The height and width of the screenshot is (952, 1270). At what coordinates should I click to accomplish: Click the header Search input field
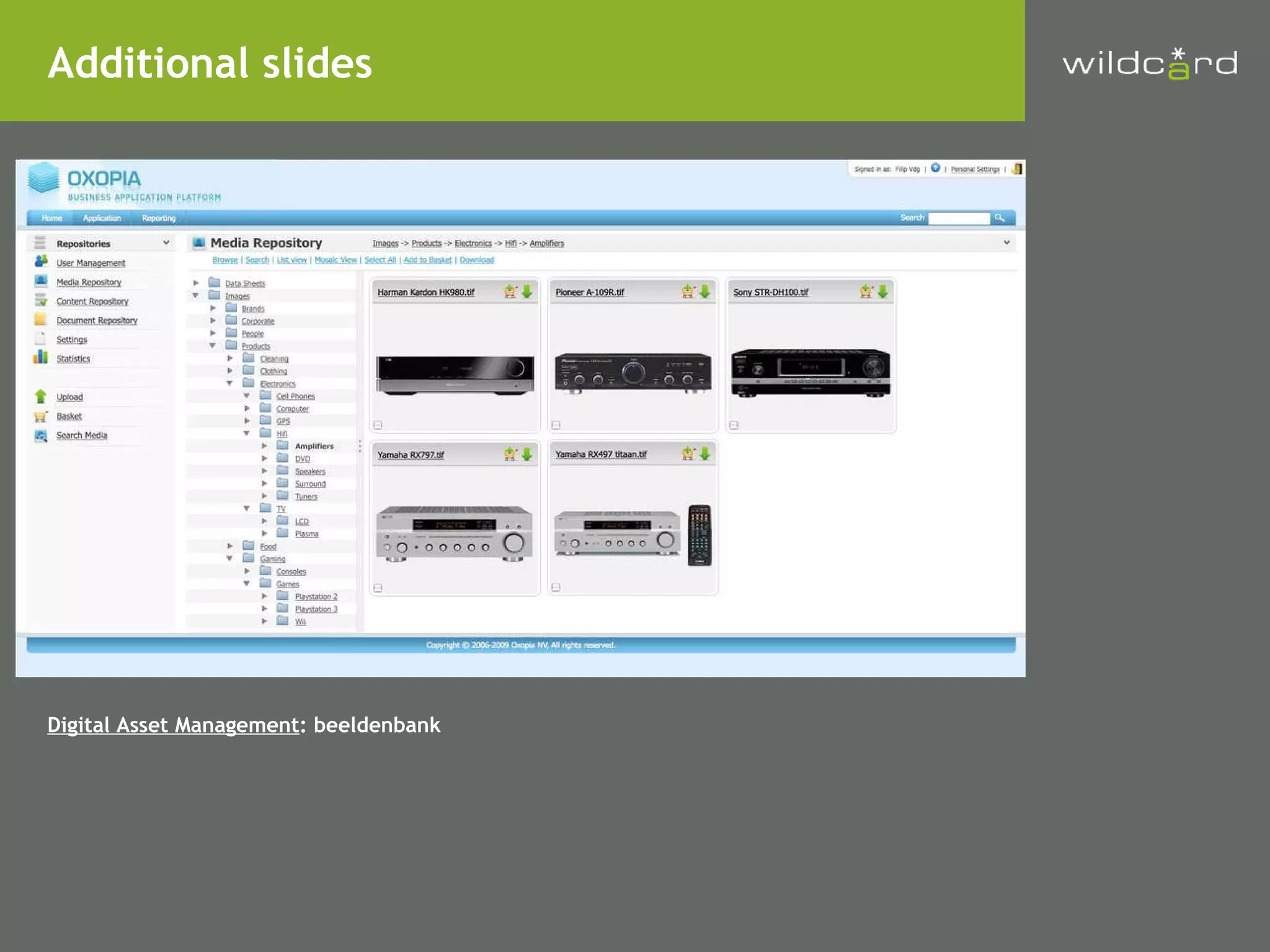[x=959, y=218]
